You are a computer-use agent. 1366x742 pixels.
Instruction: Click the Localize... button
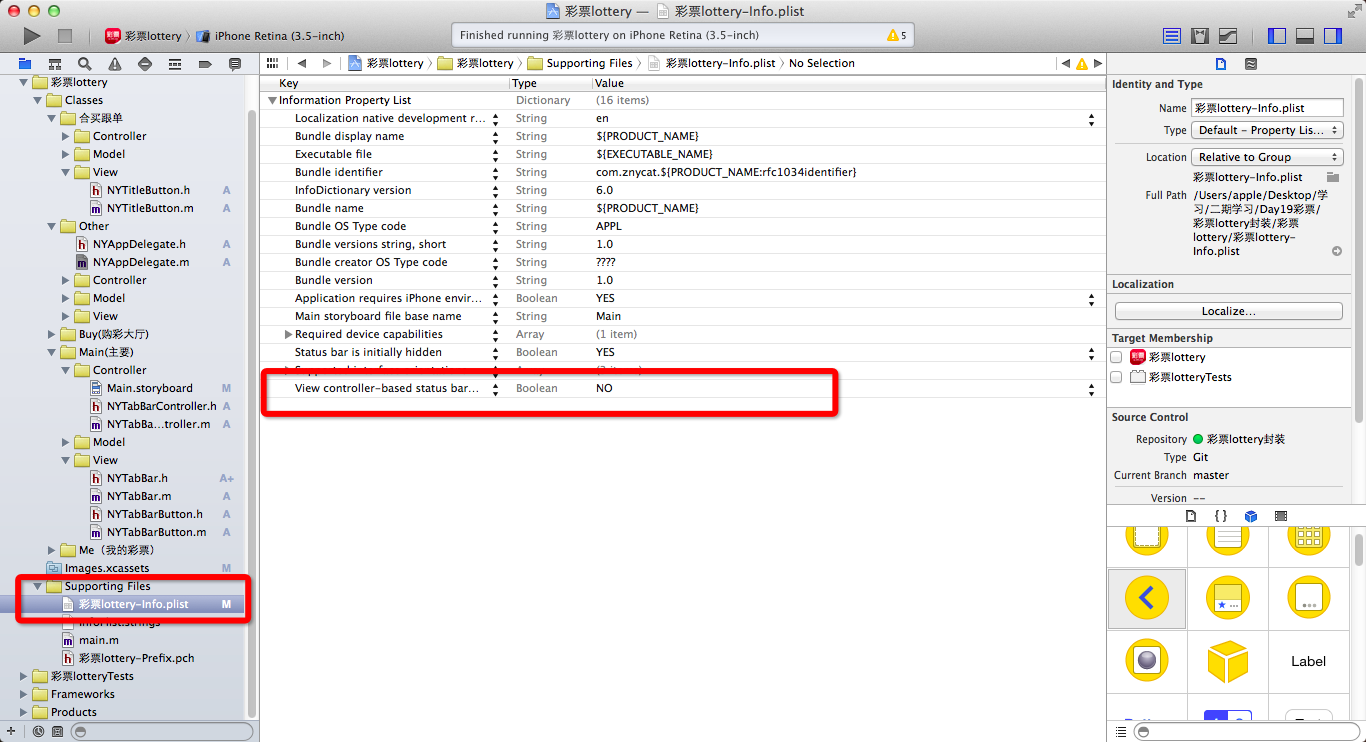click(x=1228, y=311)
